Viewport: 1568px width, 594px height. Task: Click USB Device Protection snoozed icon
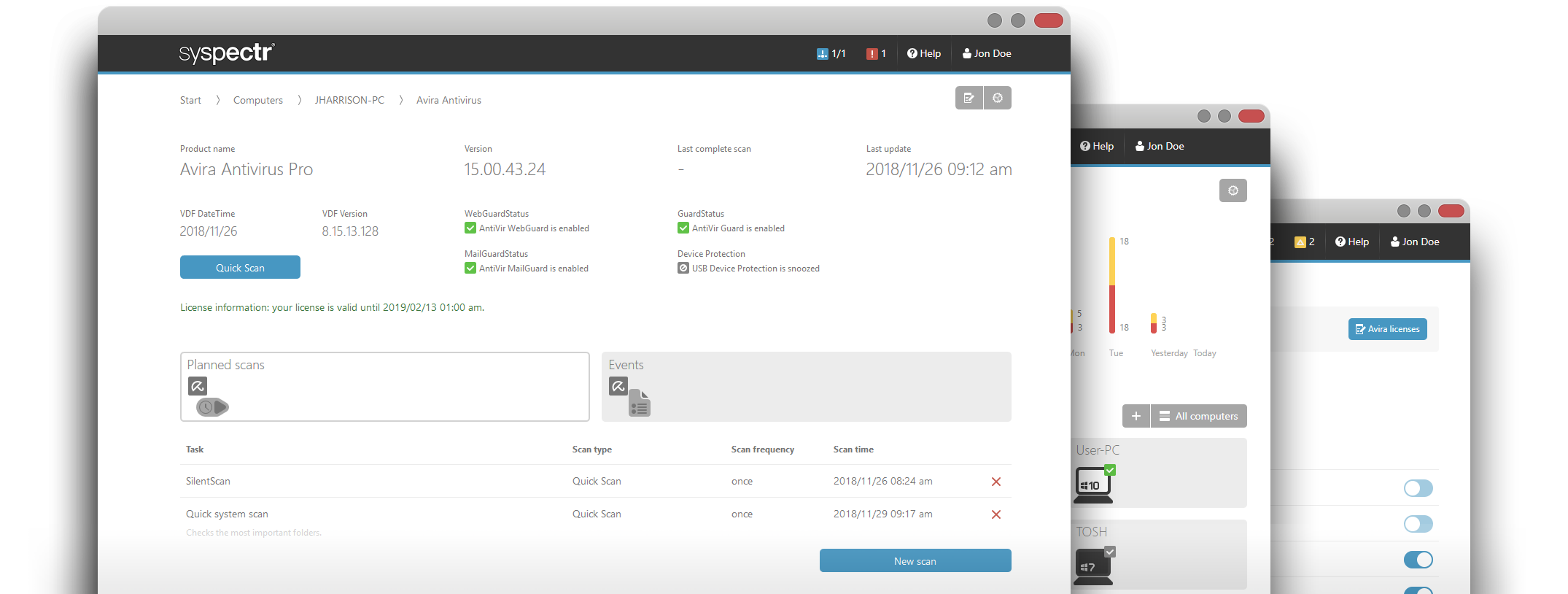(x=683, y=268)
